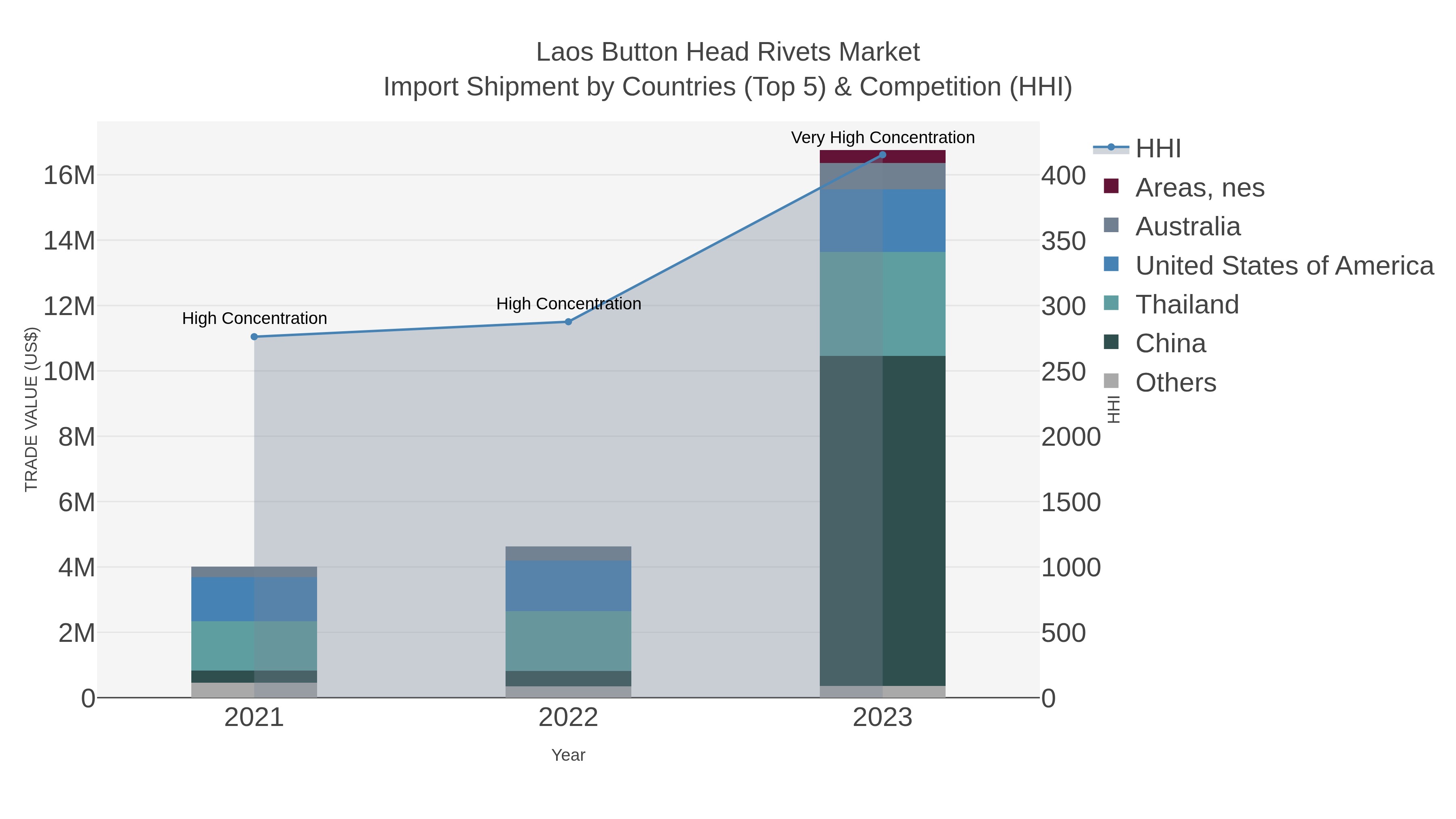The height and width of the screenshot is (819, 1456).
Task: Click the Australia segment in 2023 bar
Action: coord(883,176)
